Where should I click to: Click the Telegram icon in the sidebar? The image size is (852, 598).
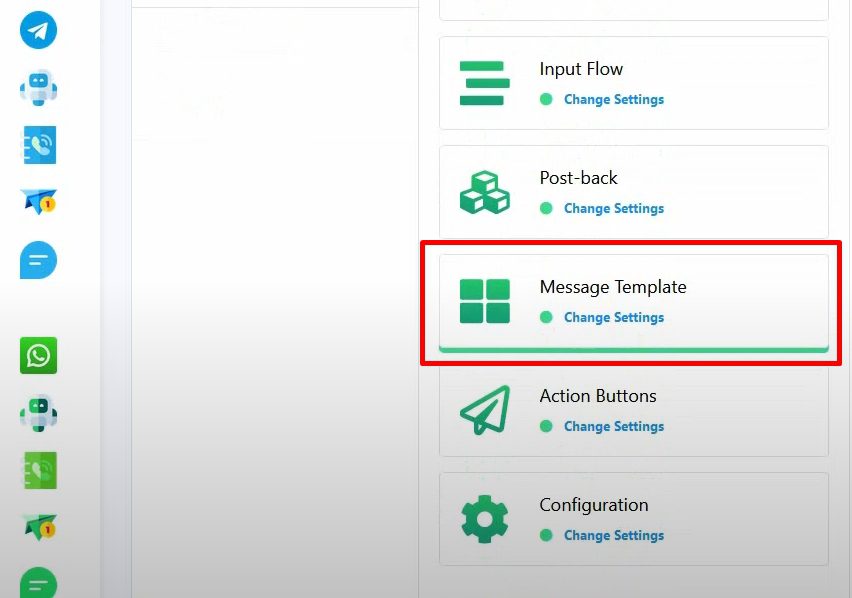click(x=38, y=30)
